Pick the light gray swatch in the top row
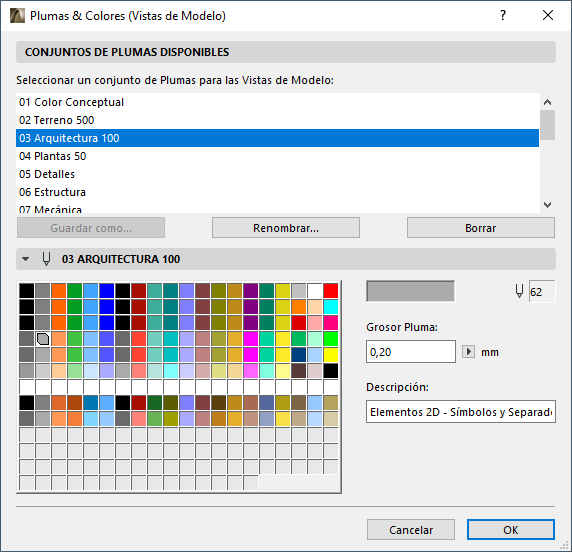This screenshot has height=552, width=572. (298, 291)
